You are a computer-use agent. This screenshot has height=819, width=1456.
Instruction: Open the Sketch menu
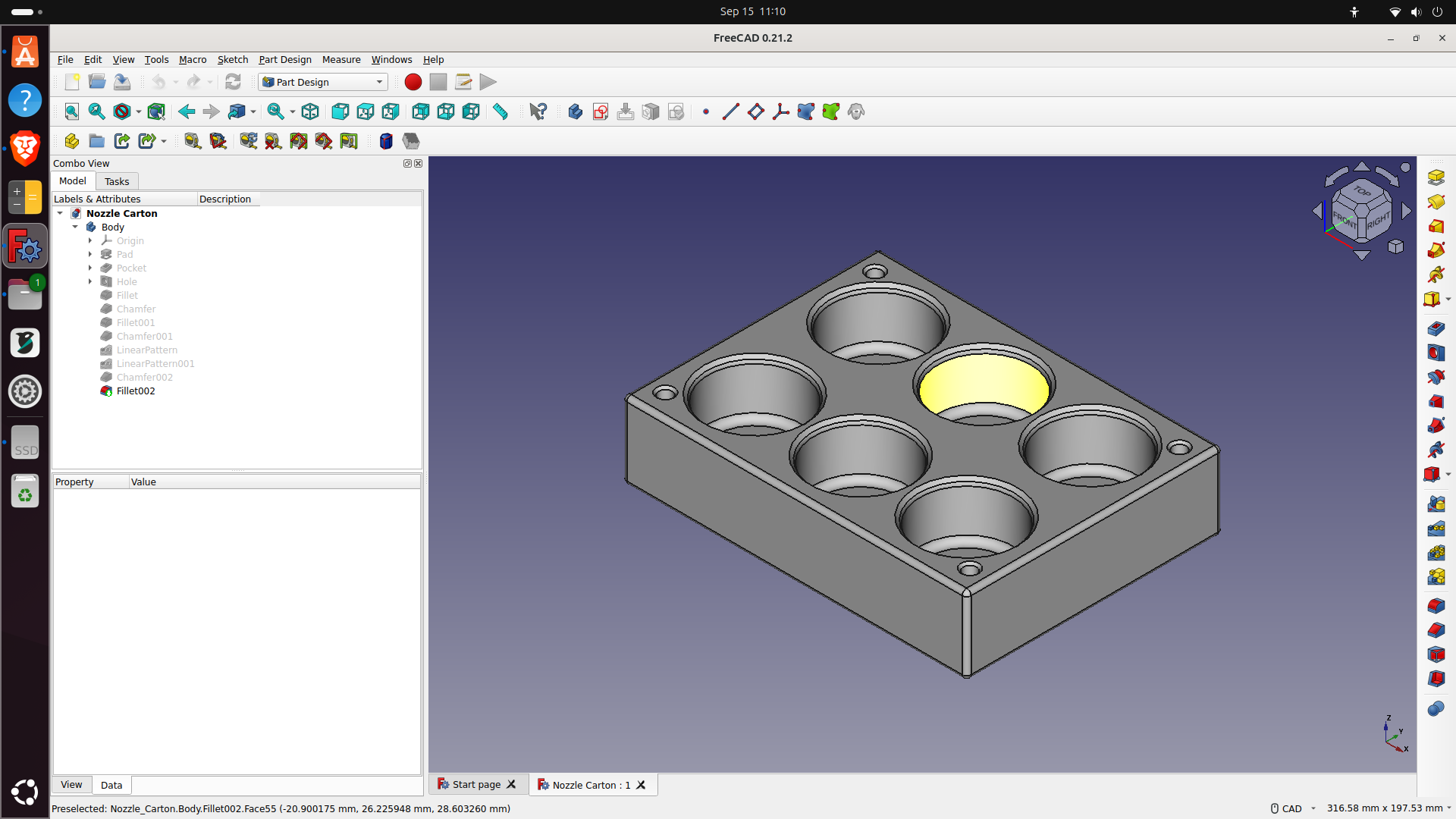coord(232,60)
